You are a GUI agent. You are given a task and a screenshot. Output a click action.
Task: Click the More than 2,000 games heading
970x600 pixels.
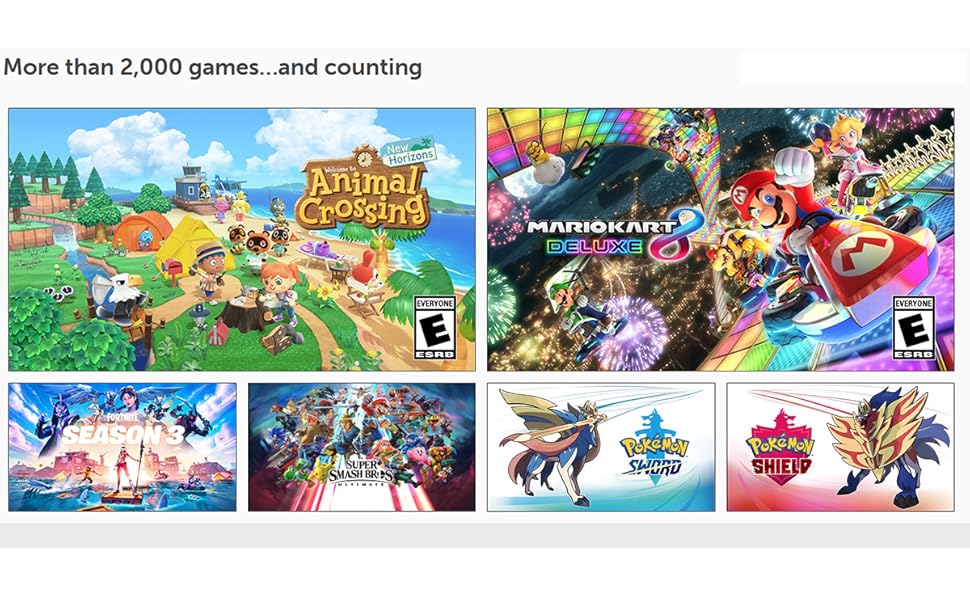213,67
